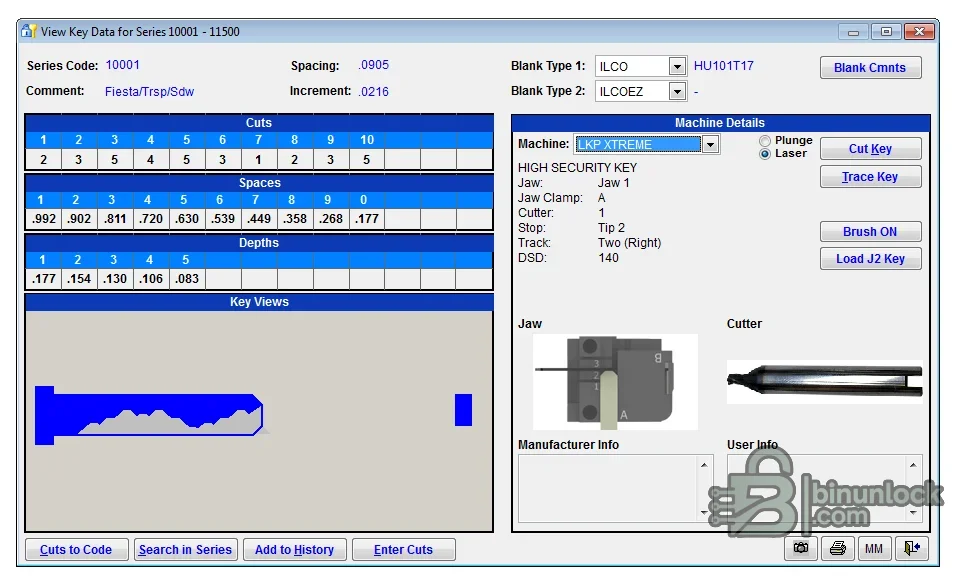Image resolution: width=955 pixels, height=579 pixels.
Task: Click the window title bar key icon
Action: tap(28, 30)
